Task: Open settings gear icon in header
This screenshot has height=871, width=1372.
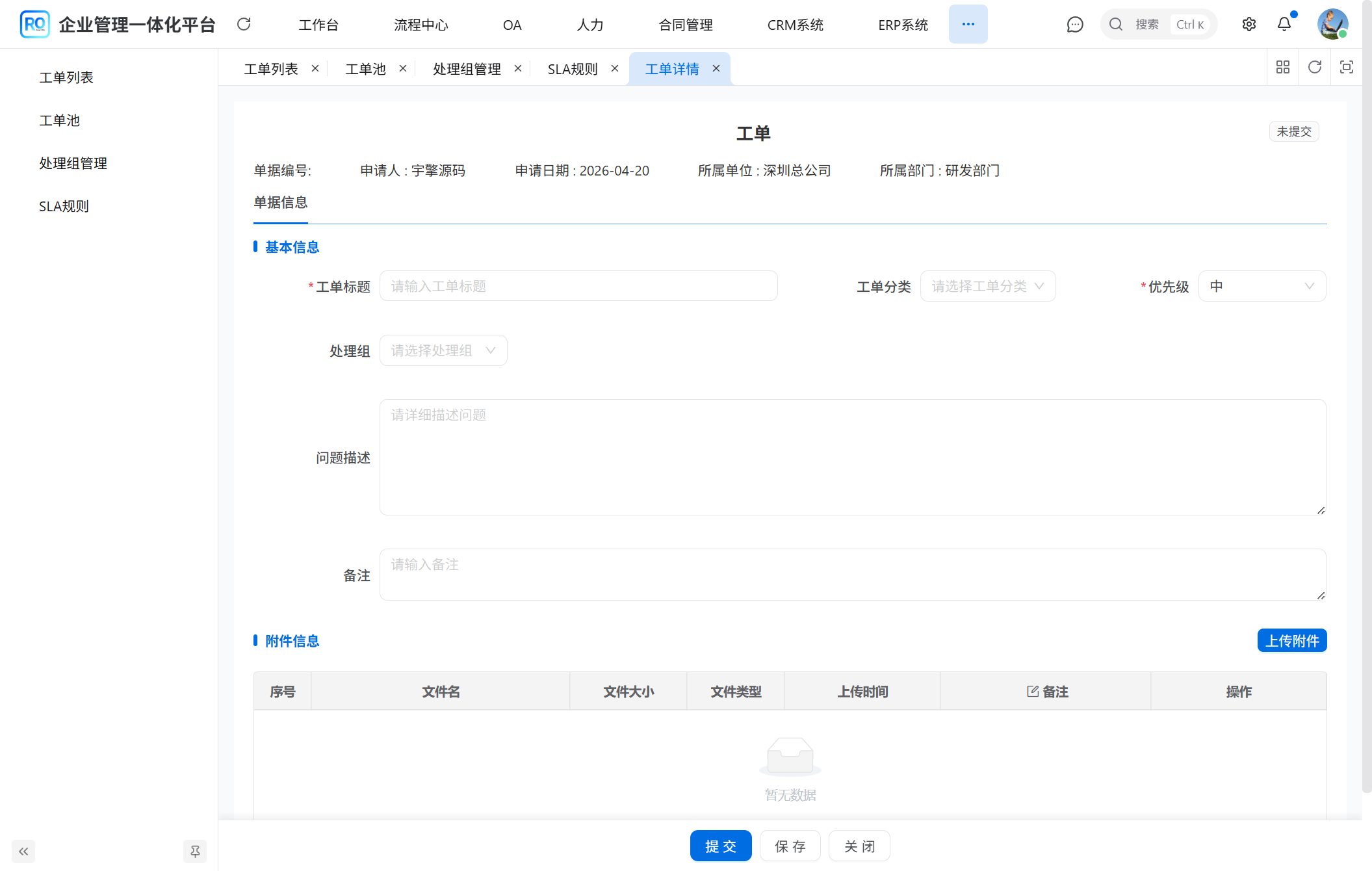Action: [x=1249, y=25]
